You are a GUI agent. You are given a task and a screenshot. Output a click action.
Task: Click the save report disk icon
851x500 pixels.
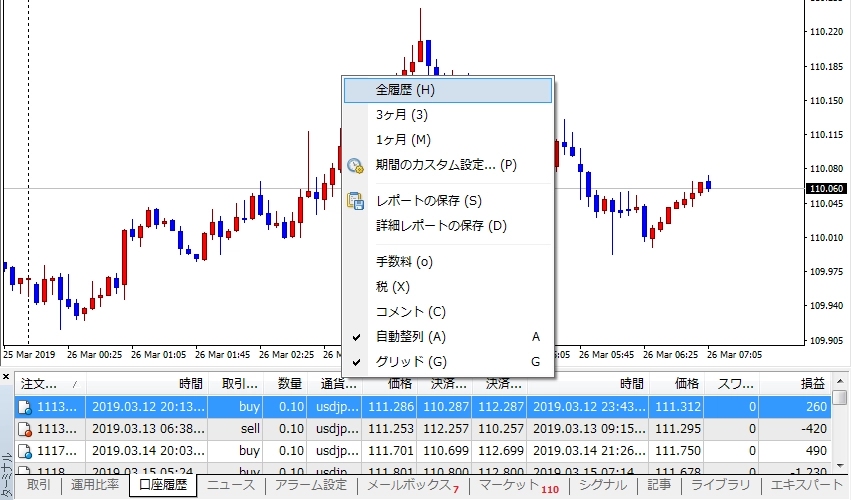pos(355,201)
